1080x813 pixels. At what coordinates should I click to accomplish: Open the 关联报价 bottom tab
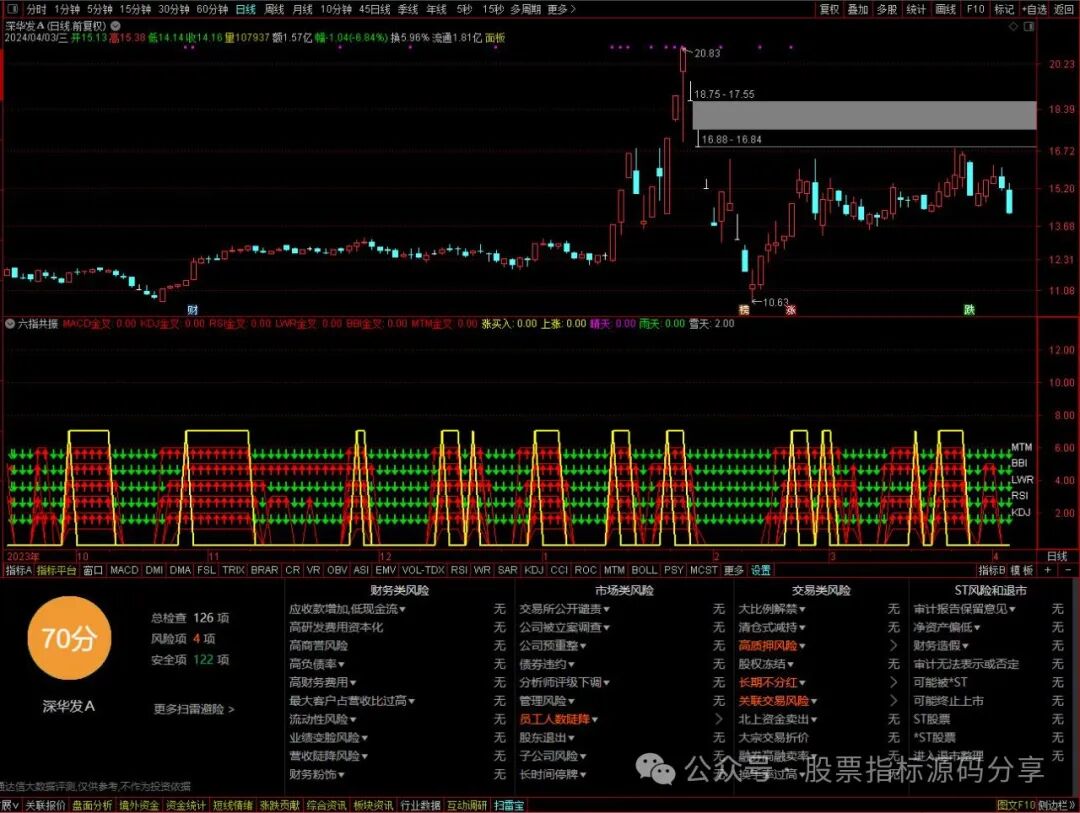pyautogui.click(x=45, y=805)
